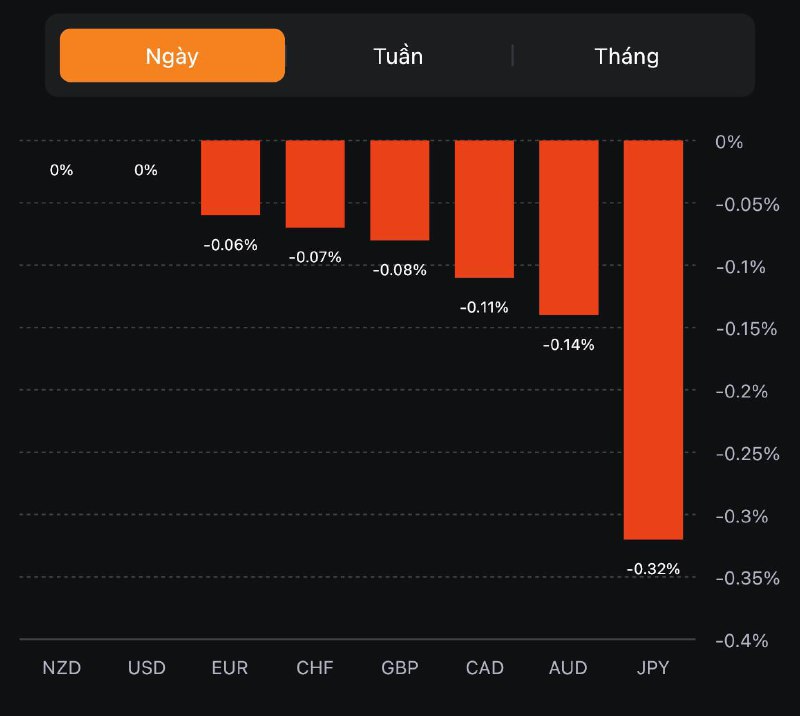Select the CAD bar in chart
The image size is (800, 716).
pos(484,209)
